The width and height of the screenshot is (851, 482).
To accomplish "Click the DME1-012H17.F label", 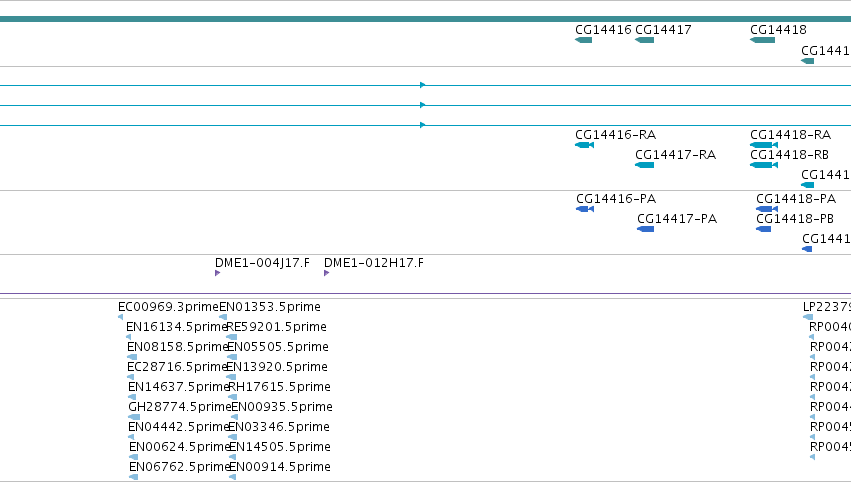I will click(x=374, y=263).
